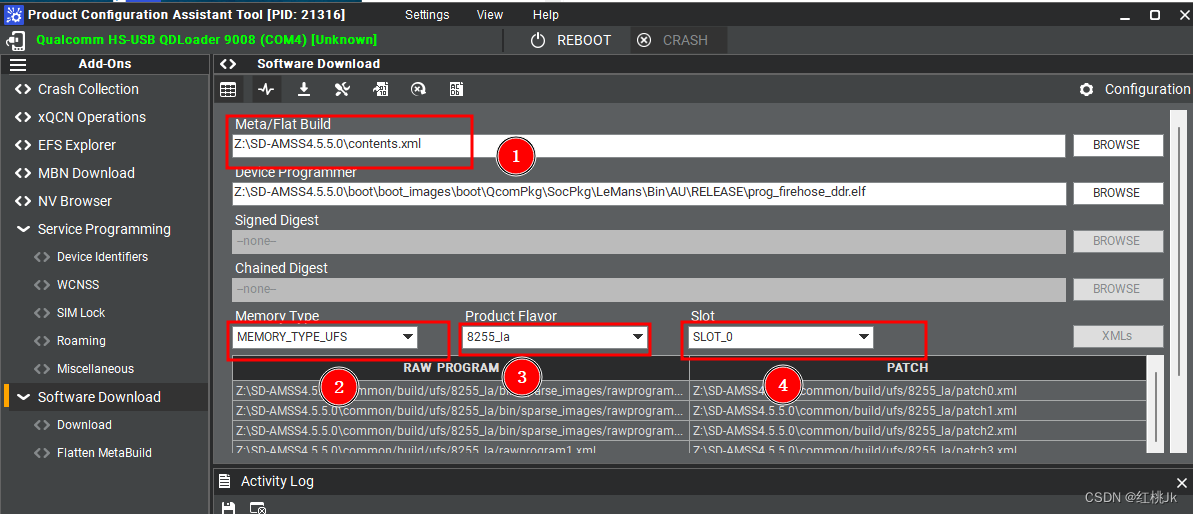Clear activity log window icon
This screenshot has height=514, width=1193.
(x=258, y=507)
